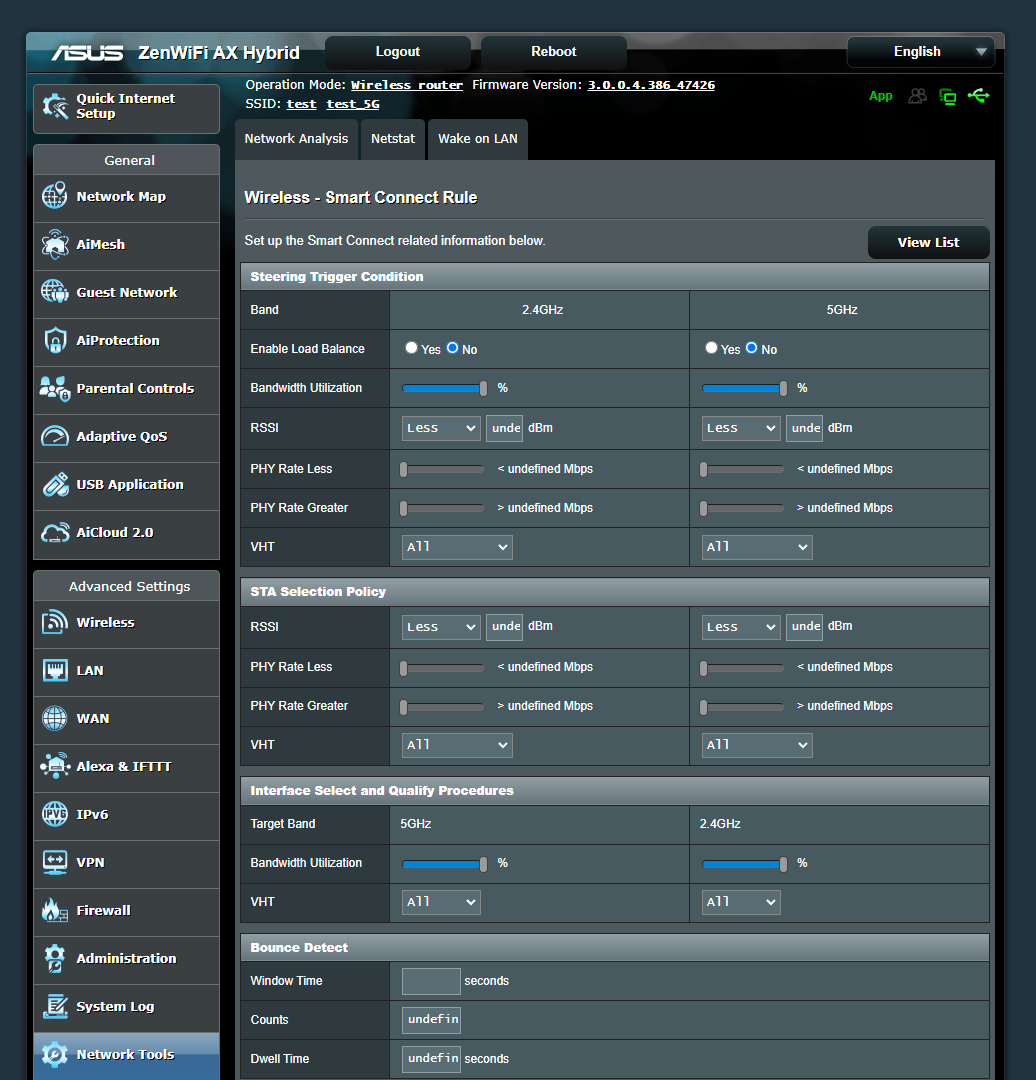Enable Load Balance for the 2.4GHz band
Screen dimensions: 1036x1080
411,348
